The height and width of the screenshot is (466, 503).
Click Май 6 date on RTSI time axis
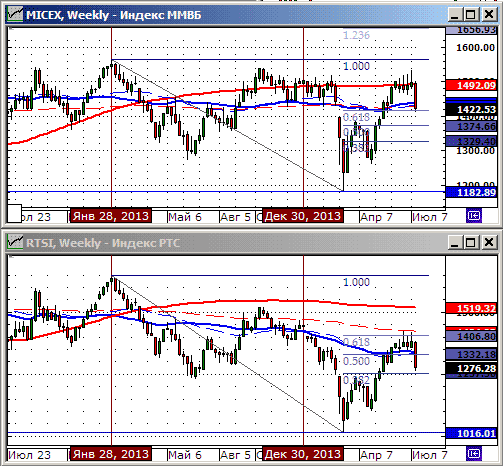tap(185, 455)
